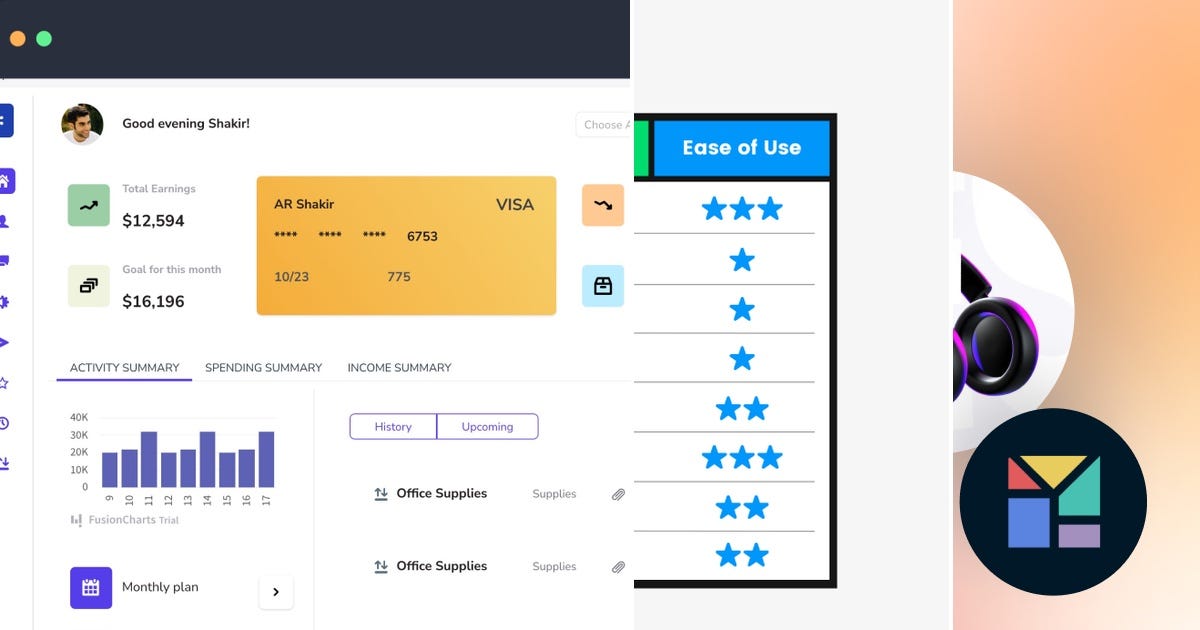Click the Goal for this month amount
This screenshot has width=1200, height=630.
click(154, 301)
